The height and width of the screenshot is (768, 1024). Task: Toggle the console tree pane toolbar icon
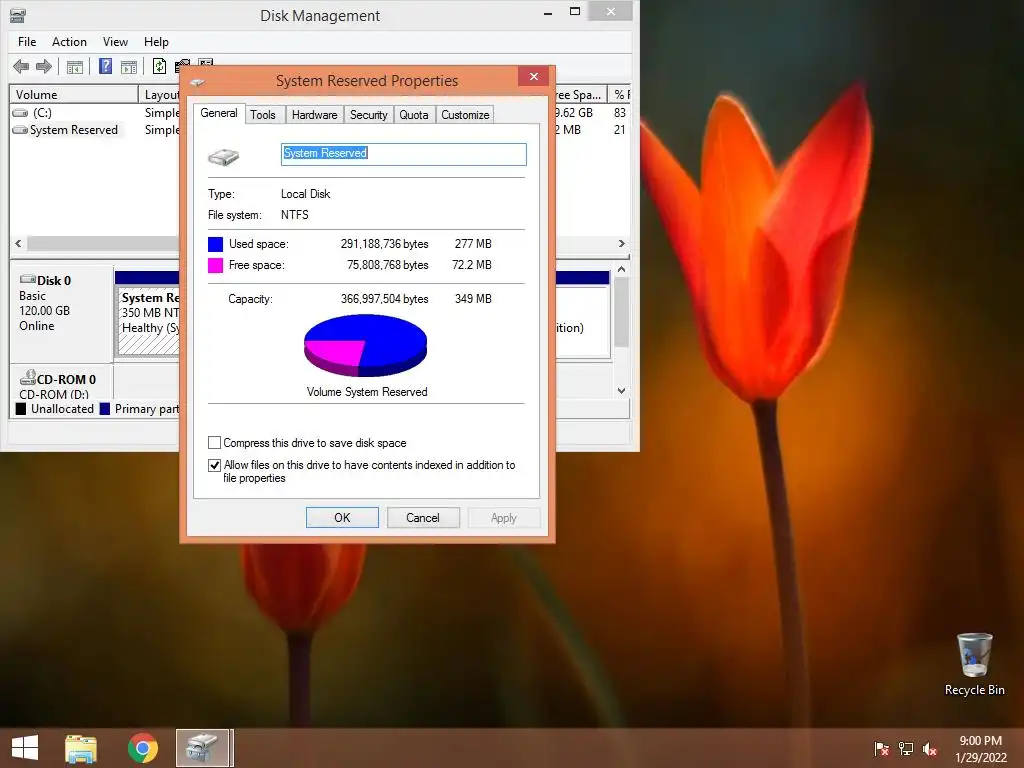tap(74, 67)
